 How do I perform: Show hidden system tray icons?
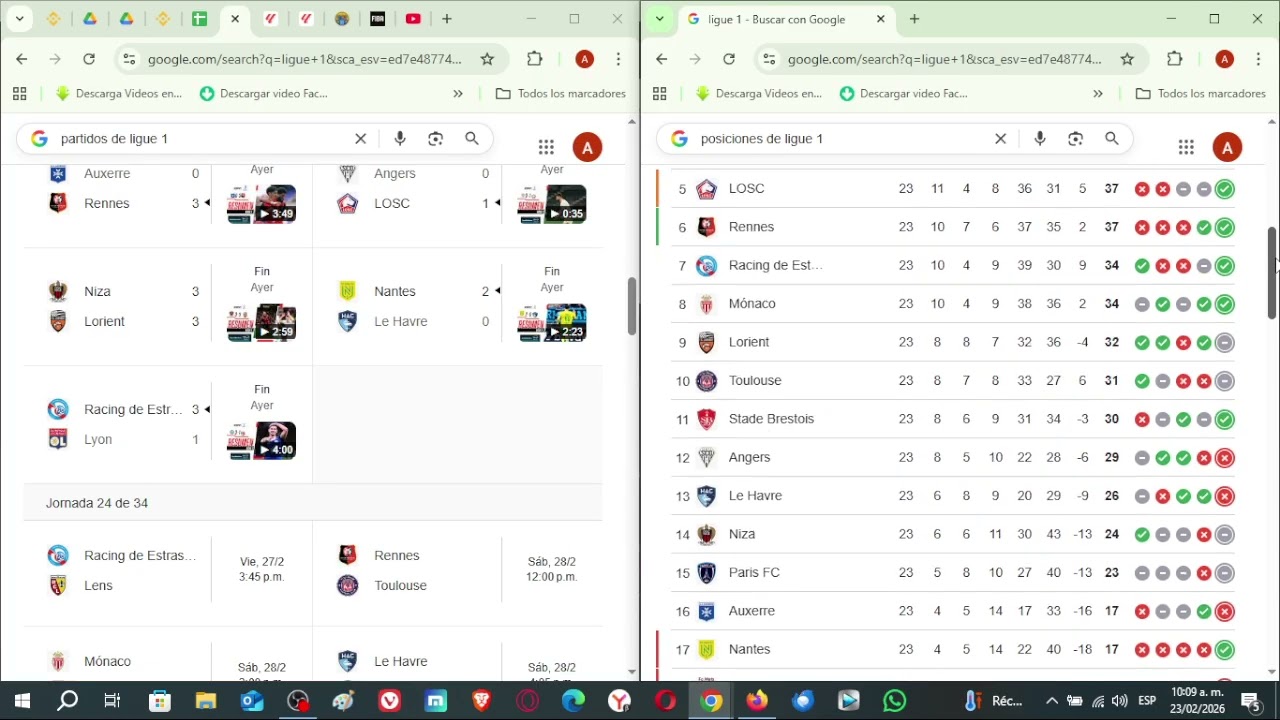coord(1050,701)
